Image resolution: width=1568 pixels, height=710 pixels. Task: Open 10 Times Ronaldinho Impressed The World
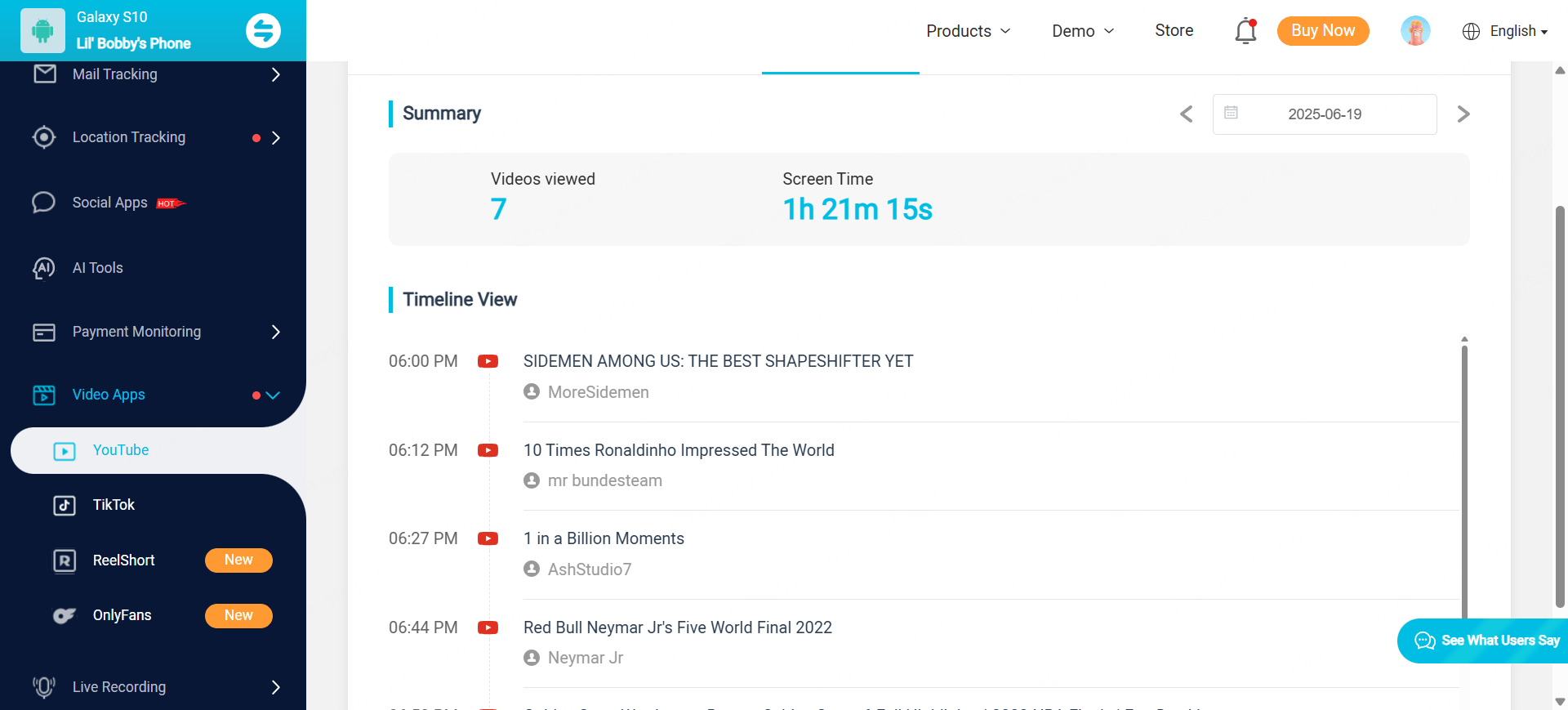[679, 450]
